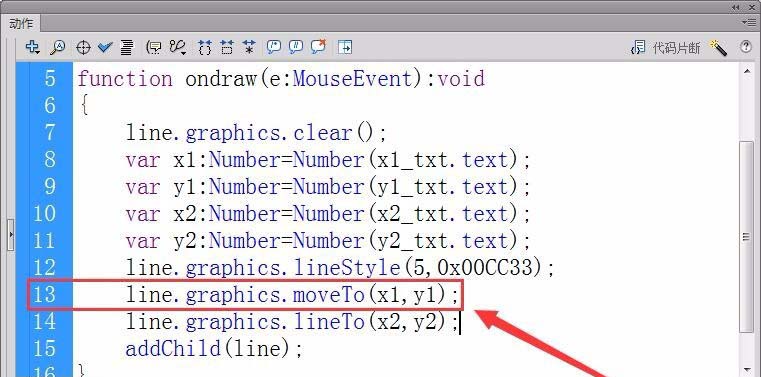The image size is (761, 377).
Task: Close the Actions panel
Action: [751, 6]
